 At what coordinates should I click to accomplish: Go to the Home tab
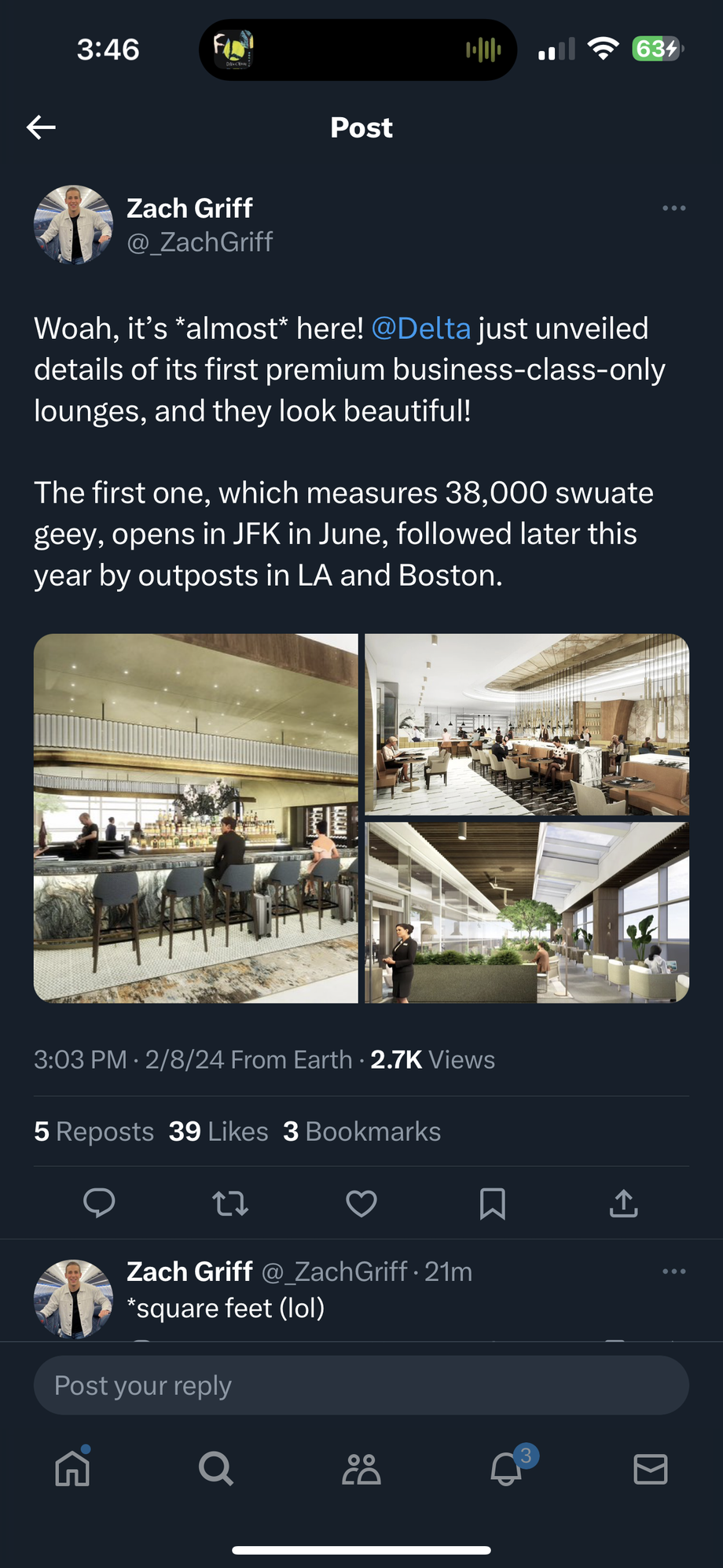[73, 1468]
